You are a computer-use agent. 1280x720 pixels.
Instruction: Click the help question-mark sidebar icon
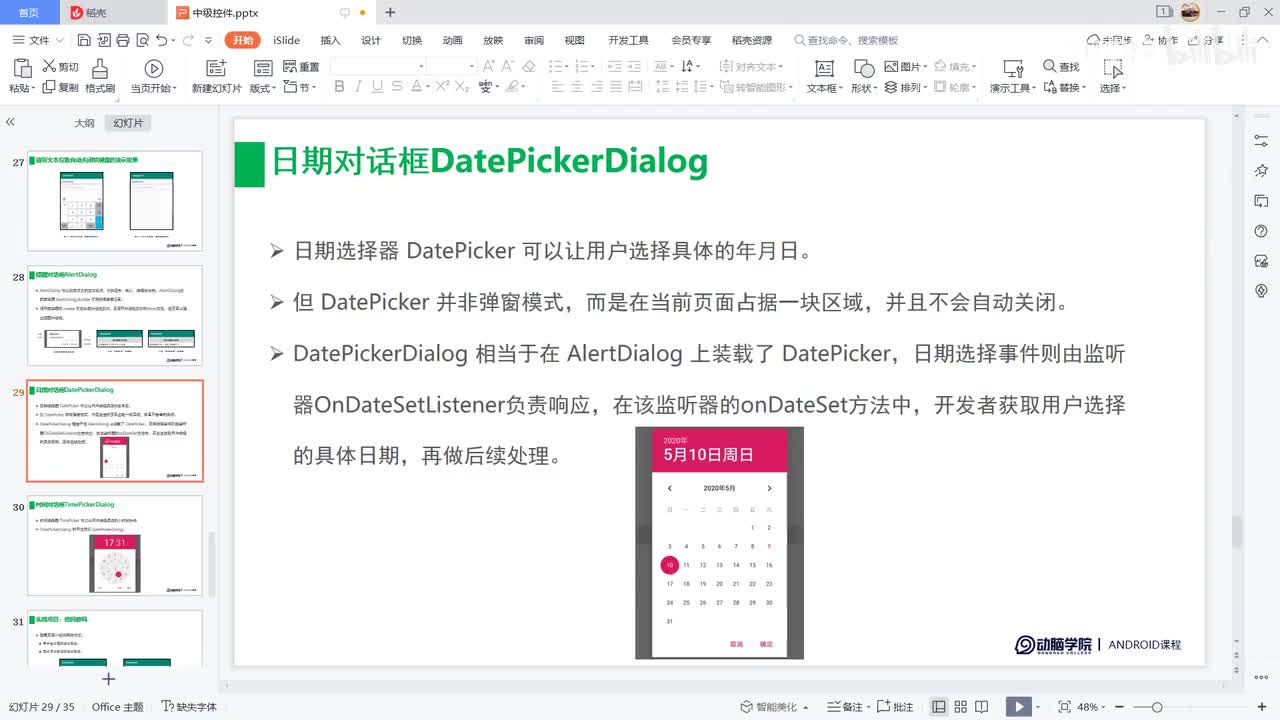(1261, 231)
